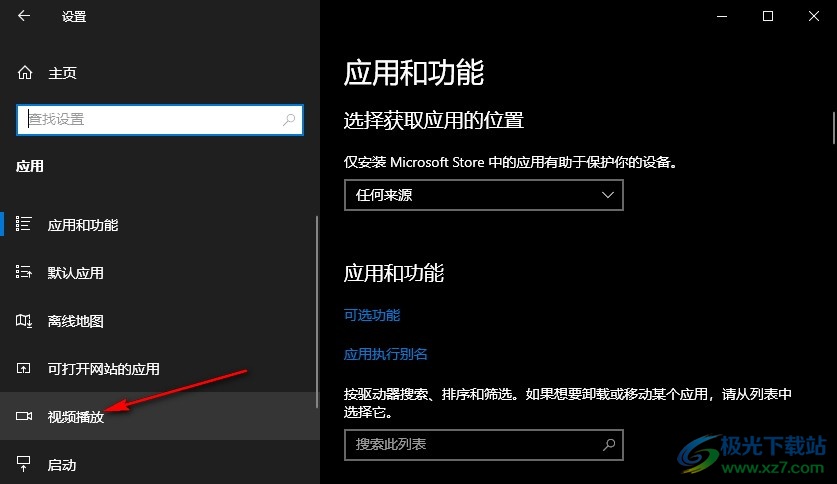837x484 pixels.
Task: Click the home icon next to 主页
Action: (x=25, y=73)
